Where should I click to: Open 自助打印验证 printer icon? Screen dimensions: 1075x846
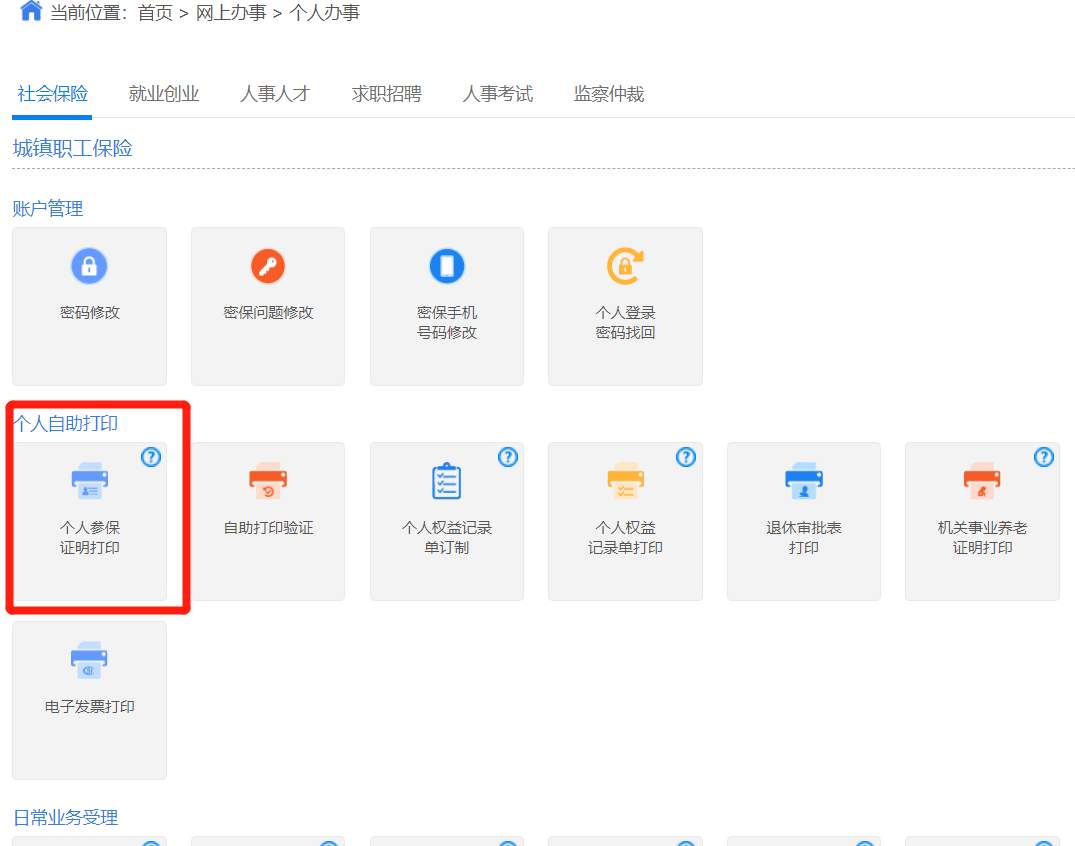267,481
